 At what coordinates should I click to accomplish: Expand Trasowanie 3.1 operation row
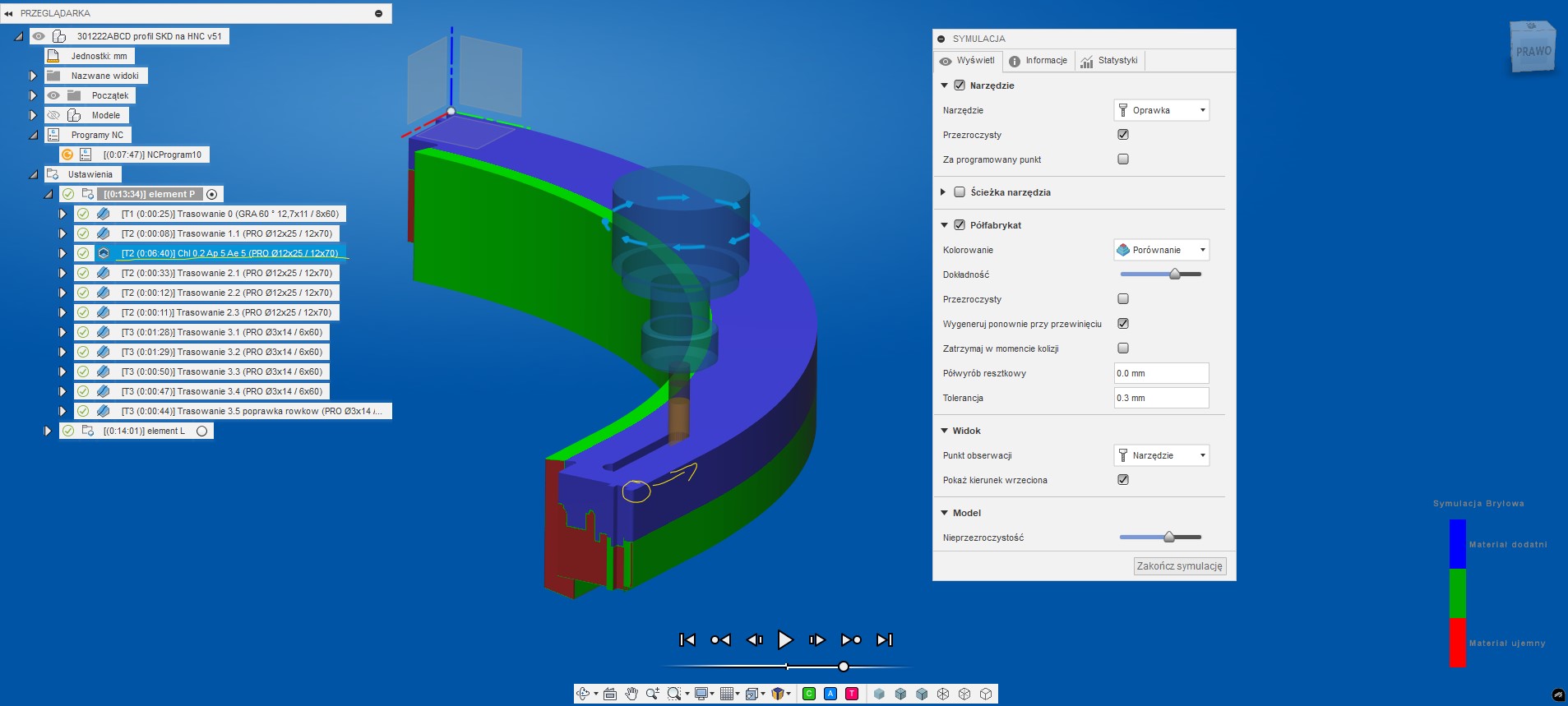[x=62, y=332]
